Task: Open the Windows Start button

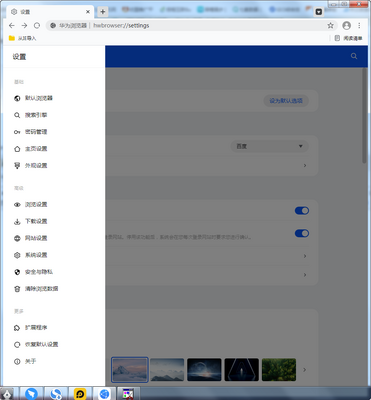Action: point(7,394)
